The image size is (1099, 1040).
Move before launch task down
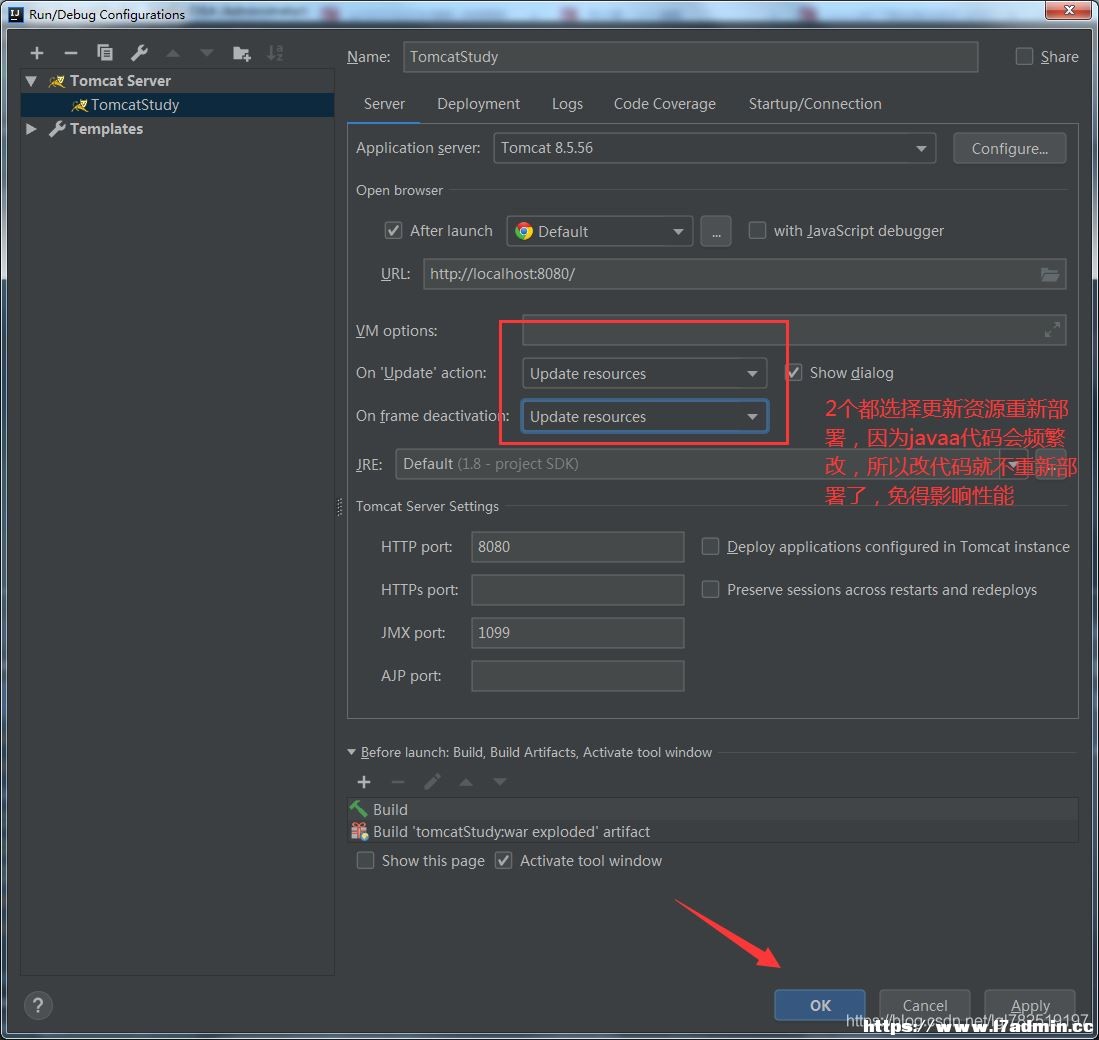tap(500, 781)
